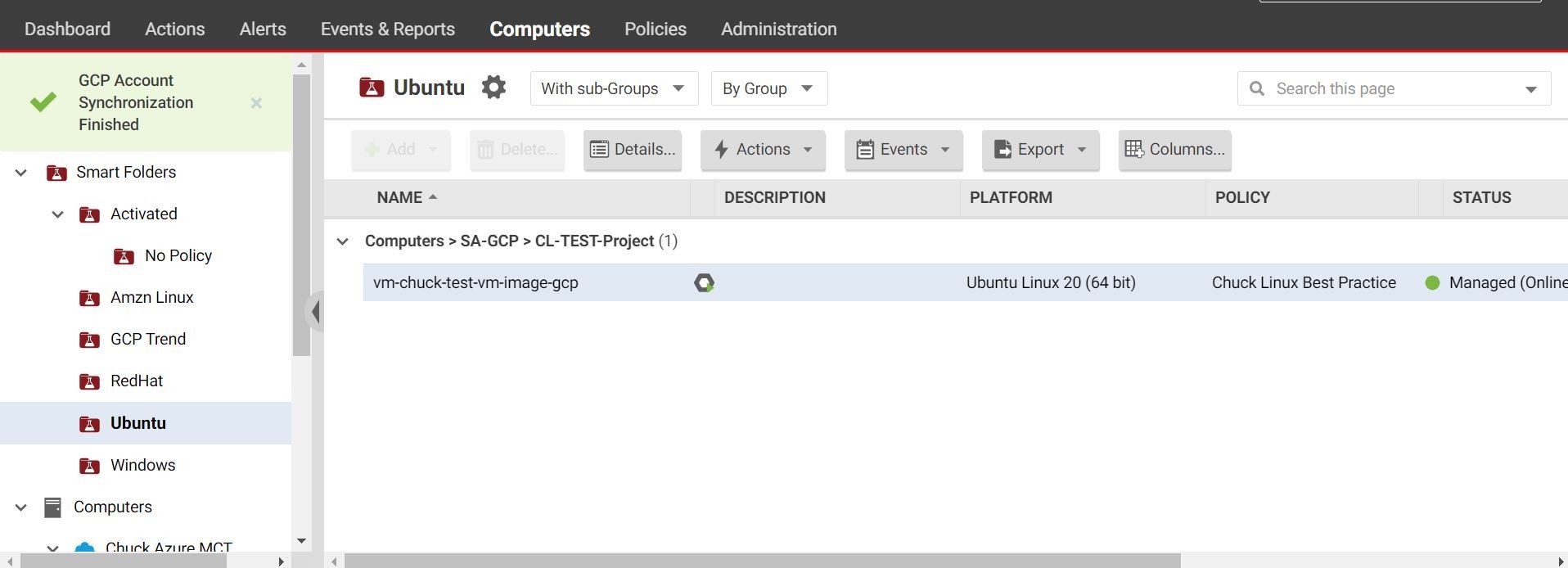
Task: Click the sidebar vertical scrollbar thumb
Action: 301,214
